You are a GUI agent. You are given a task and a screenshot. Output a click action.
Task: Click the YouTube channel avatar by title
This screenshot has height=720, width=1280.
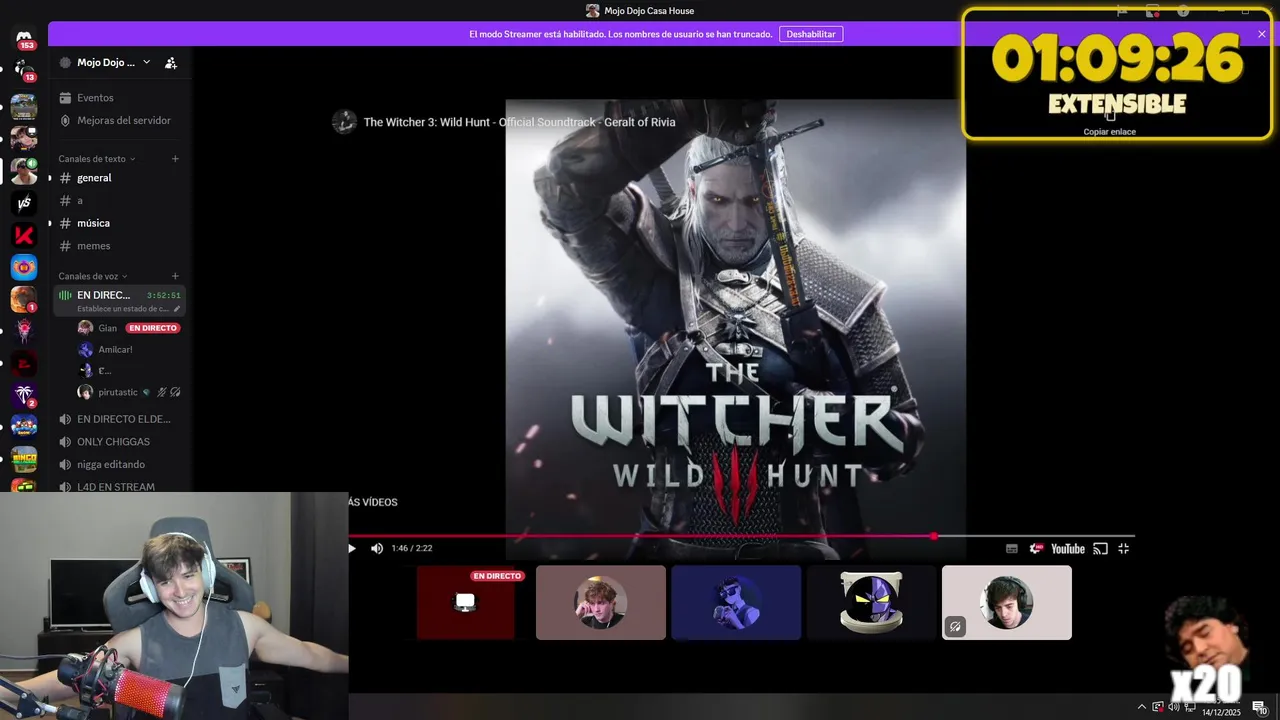[x=344, y=122]
